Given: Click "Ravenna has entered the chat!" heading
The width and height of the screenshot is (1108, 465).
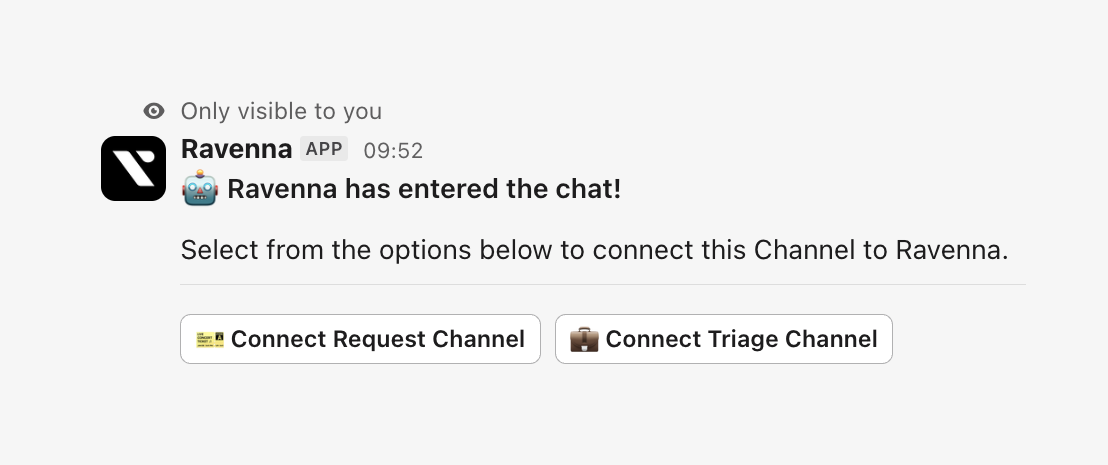Looking at the screenshot, I should coord(424,189).
